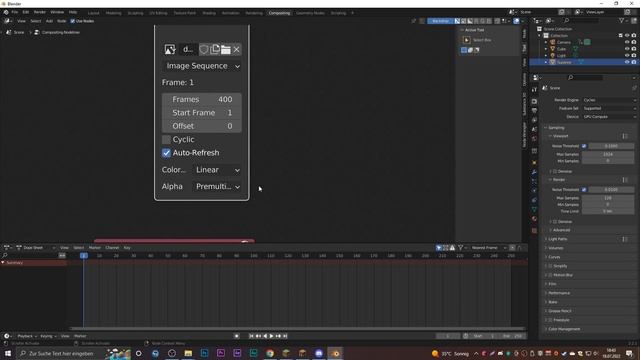Click the Offset field

point(202,126)
